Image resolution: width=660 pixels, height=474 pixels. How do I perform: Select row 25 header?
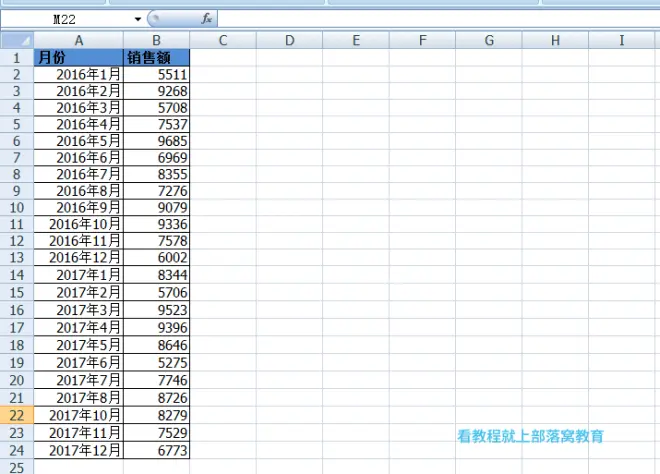click(x=17, y=467)
